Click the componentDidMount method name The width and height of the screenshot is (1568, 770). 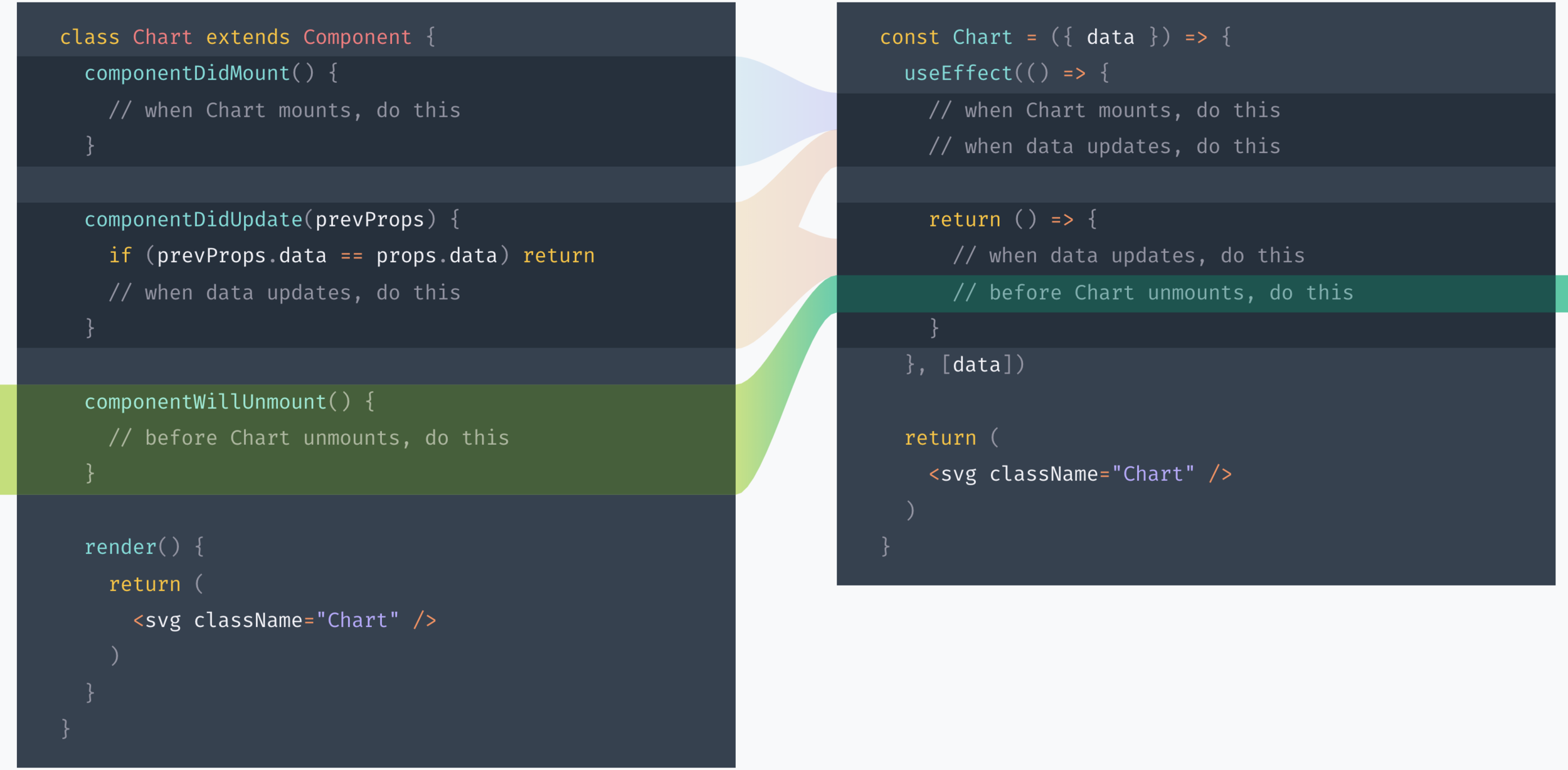187,73
